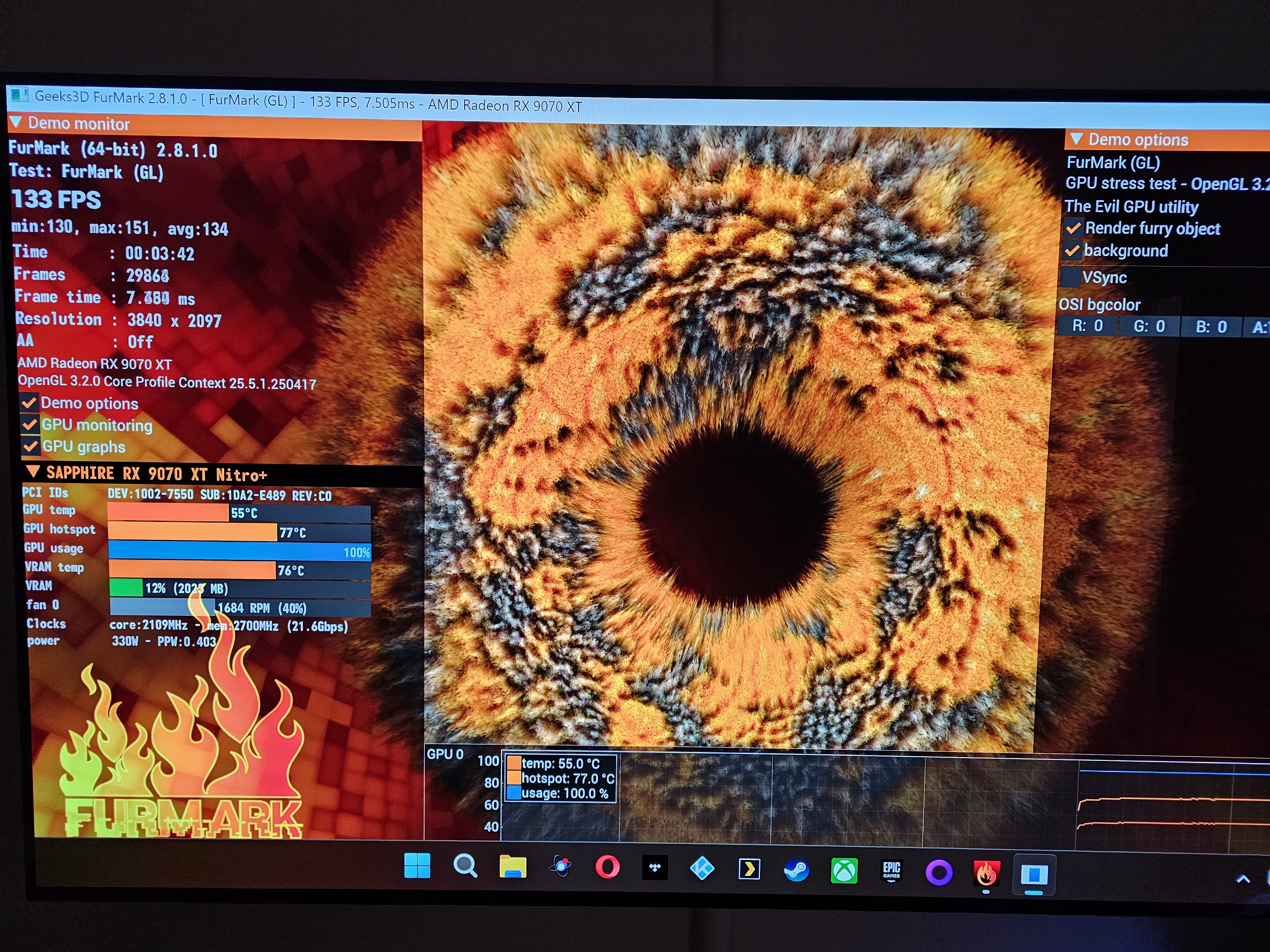Launch Kodi from the taskbar
The width and height of the screenshot is (1270, 952).
pyautogui.click(x=702, y=869)
